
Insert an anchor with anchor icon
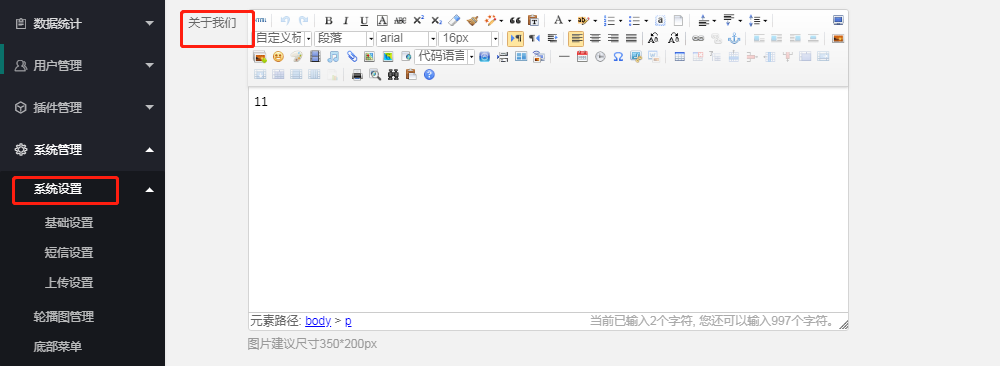tap(734, 38)
